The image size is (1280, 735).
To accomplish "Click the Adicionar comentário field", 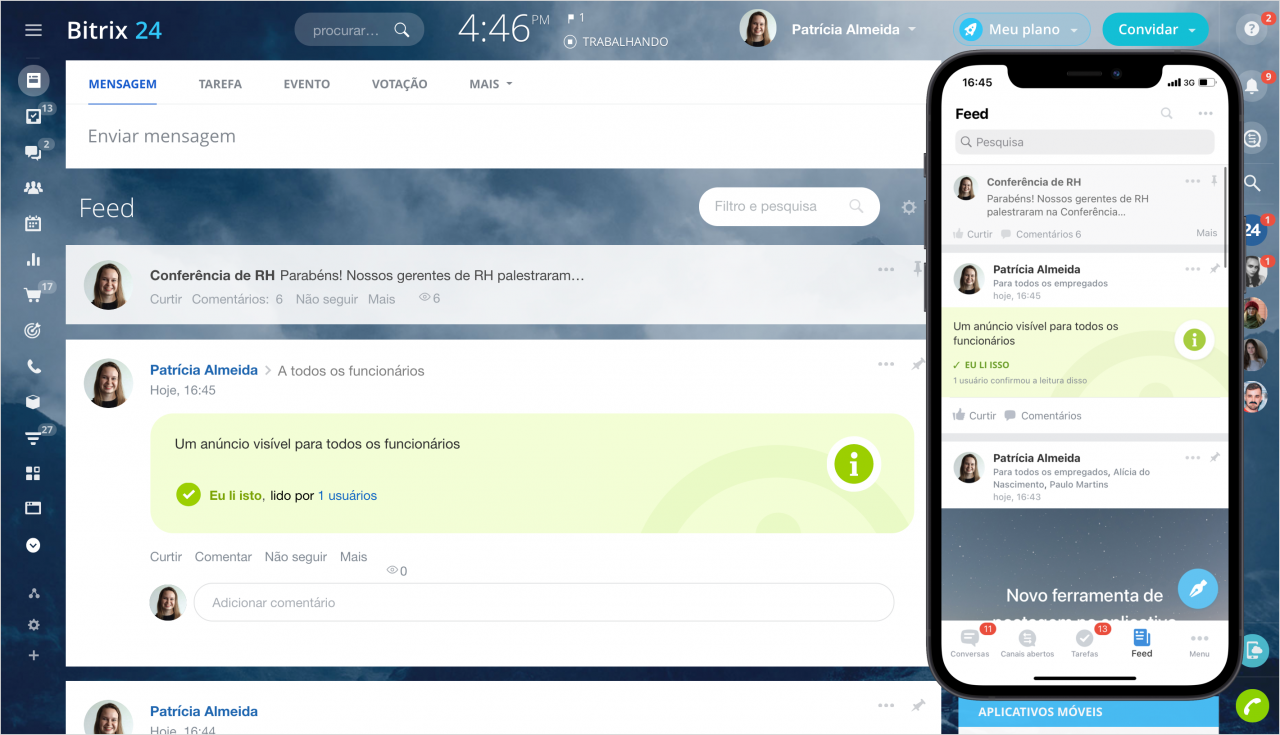I will coord(543,603).
